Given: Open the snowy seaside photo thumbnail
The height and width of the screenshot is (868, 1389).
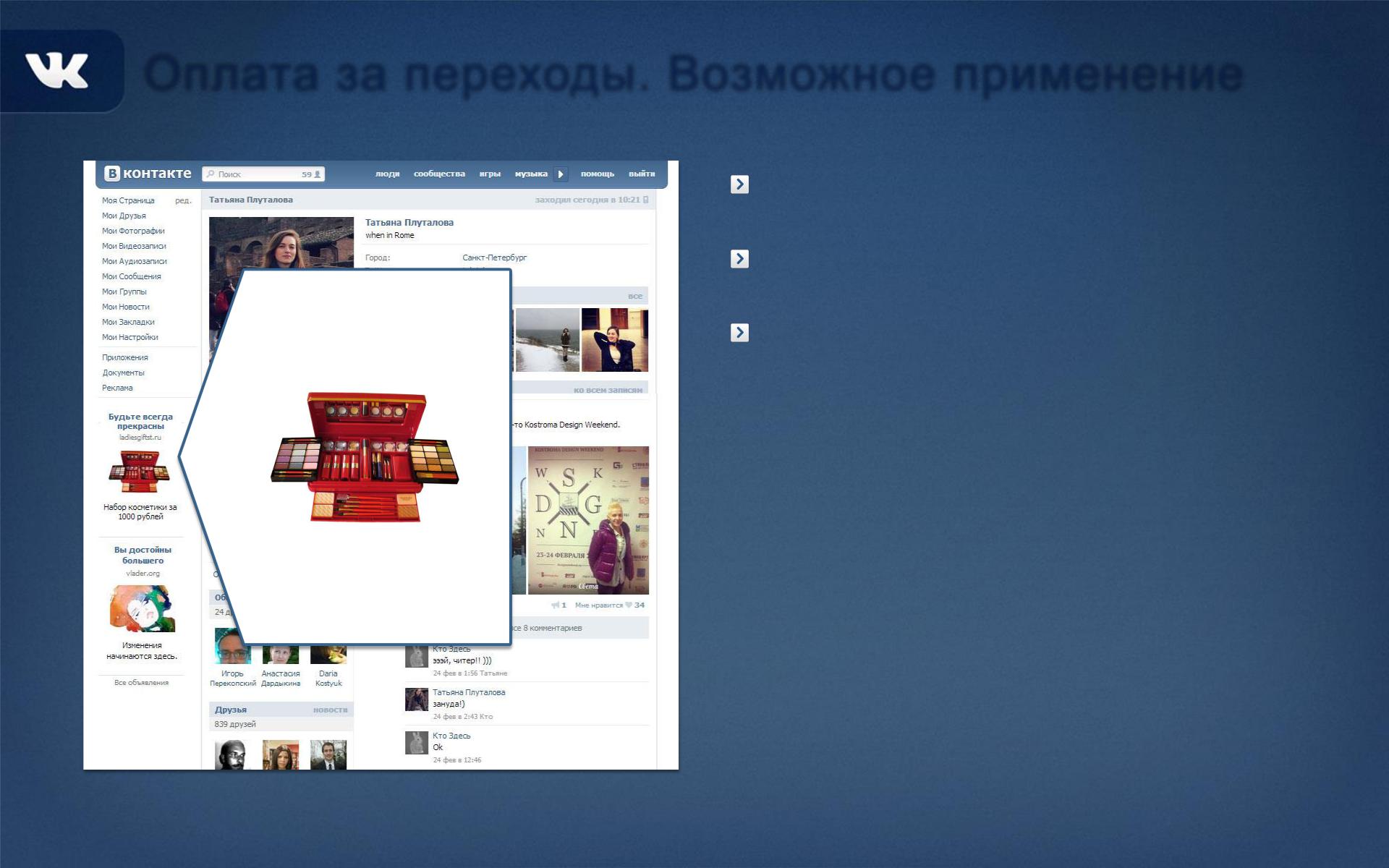Looking at the screenshot, I should point(548,340).
